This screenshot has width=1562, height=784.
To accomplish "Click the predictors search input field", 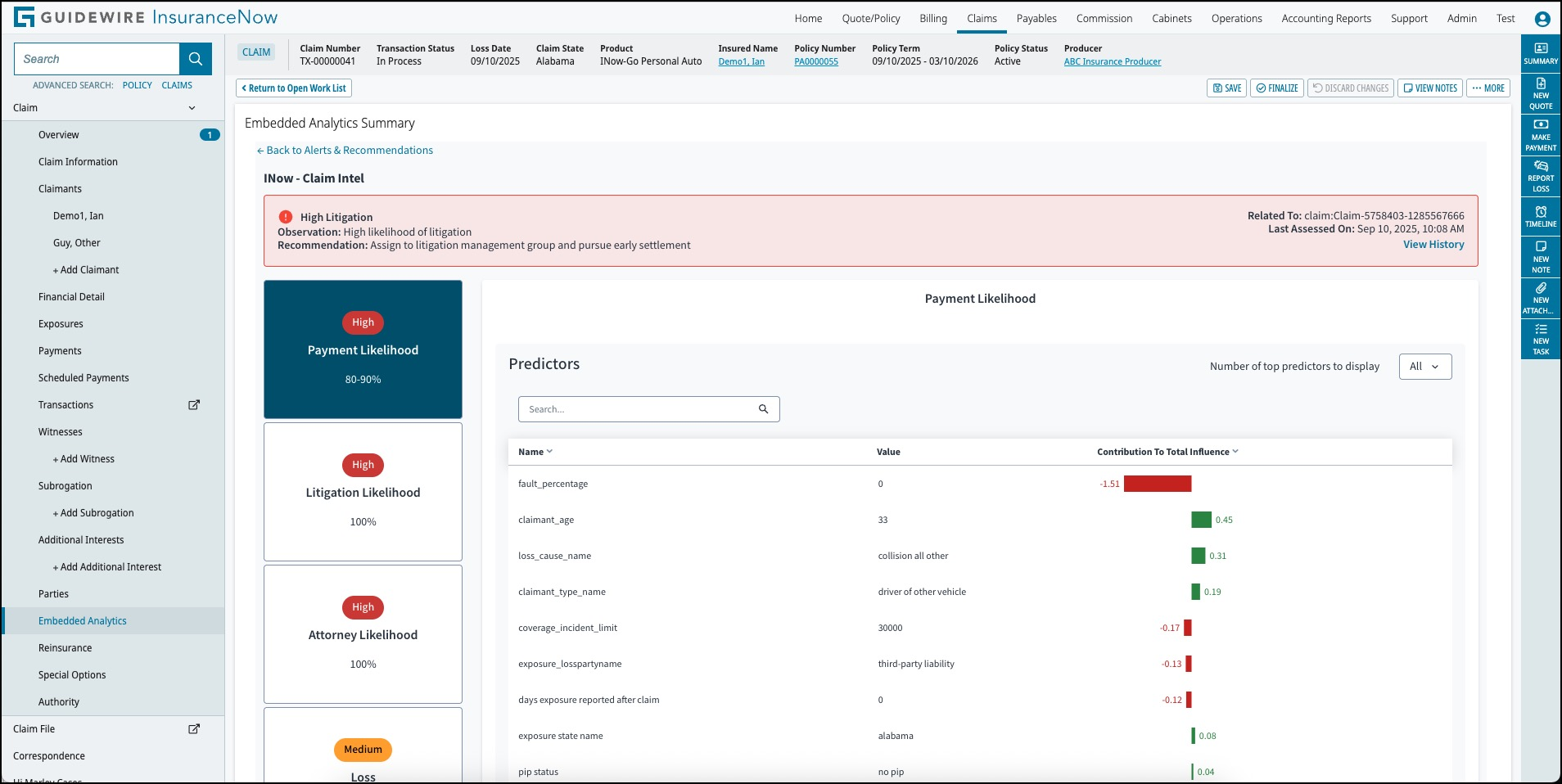I will [639, 409].
